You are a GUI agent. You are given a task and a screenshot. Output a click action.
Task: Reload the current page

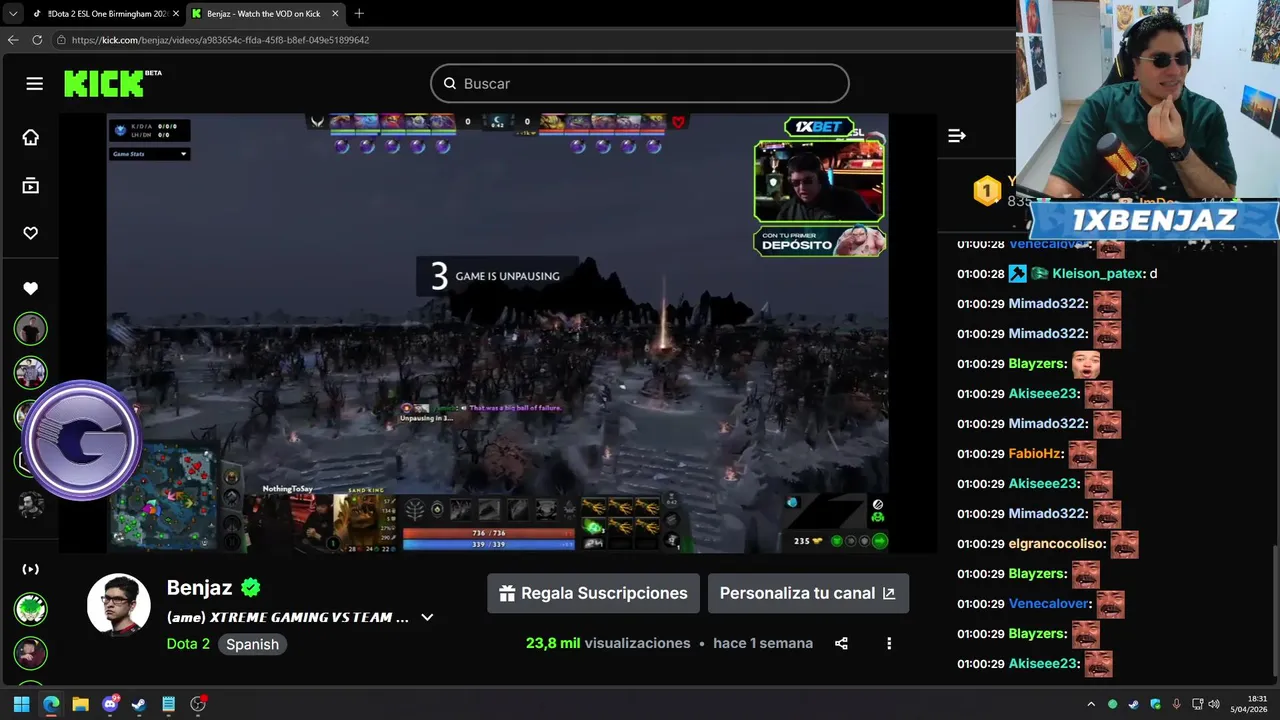pos(37,40)
